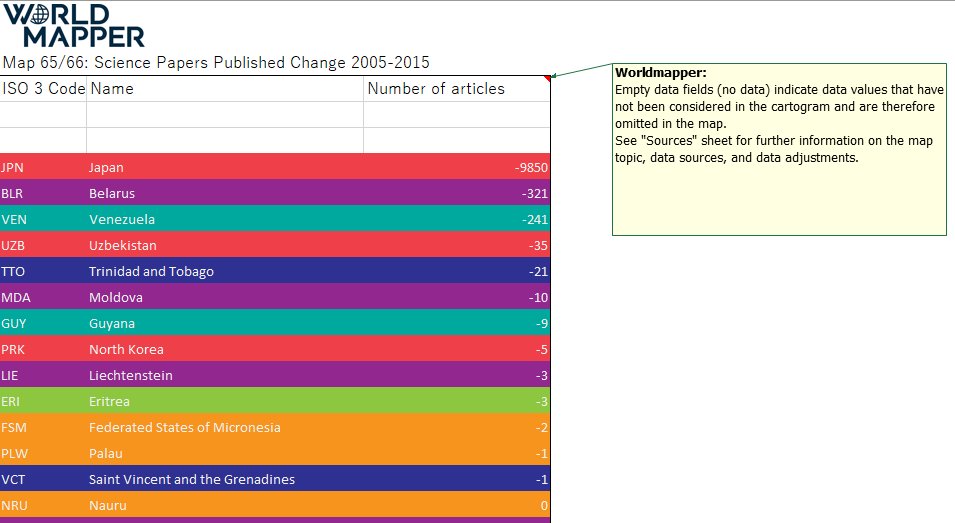
Task: Click the Worldmapper logo
Action: tap(74, 26)
